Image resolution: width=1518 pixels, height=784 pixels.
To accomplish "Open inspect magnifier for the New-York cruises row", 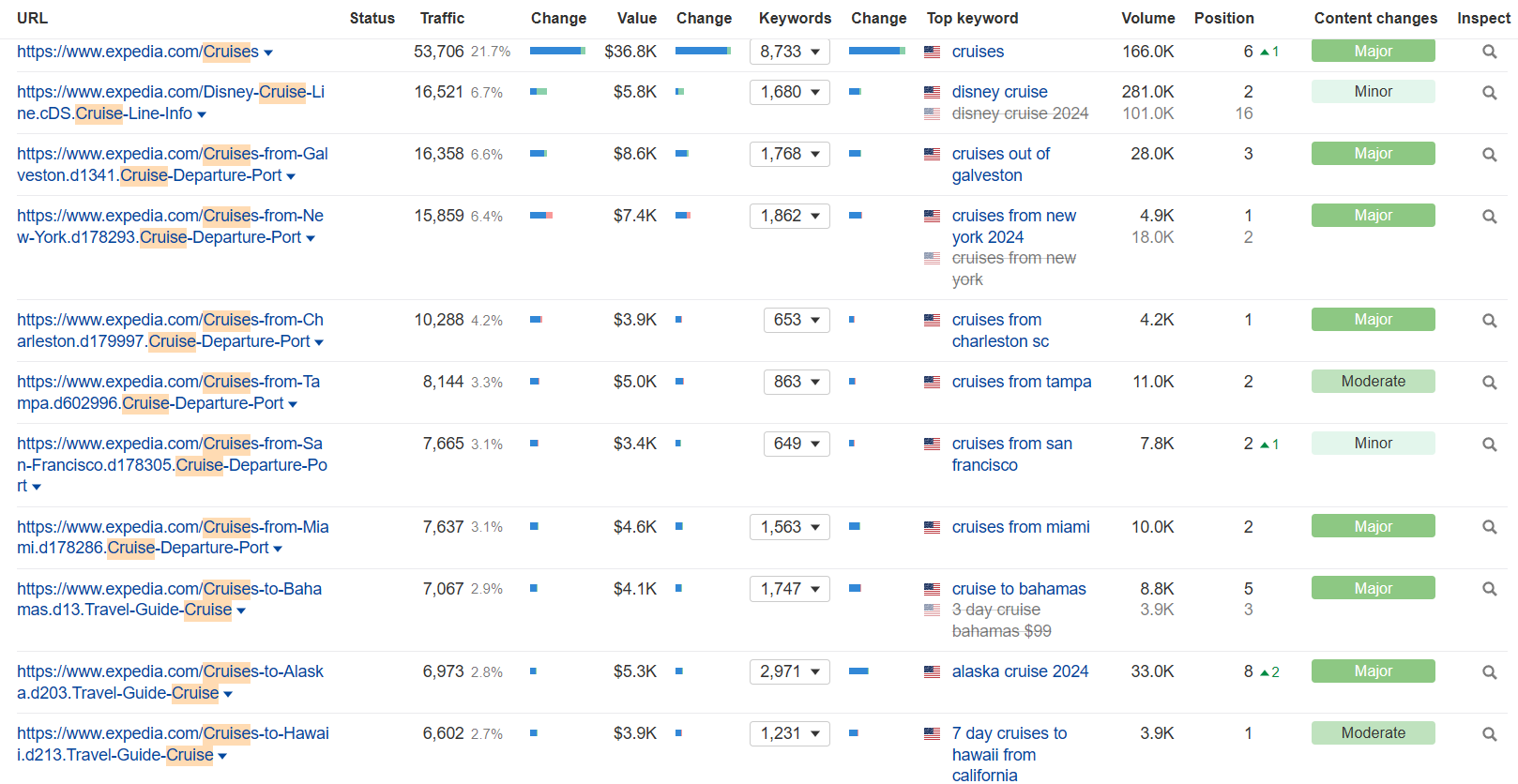I will (1489, 216).
